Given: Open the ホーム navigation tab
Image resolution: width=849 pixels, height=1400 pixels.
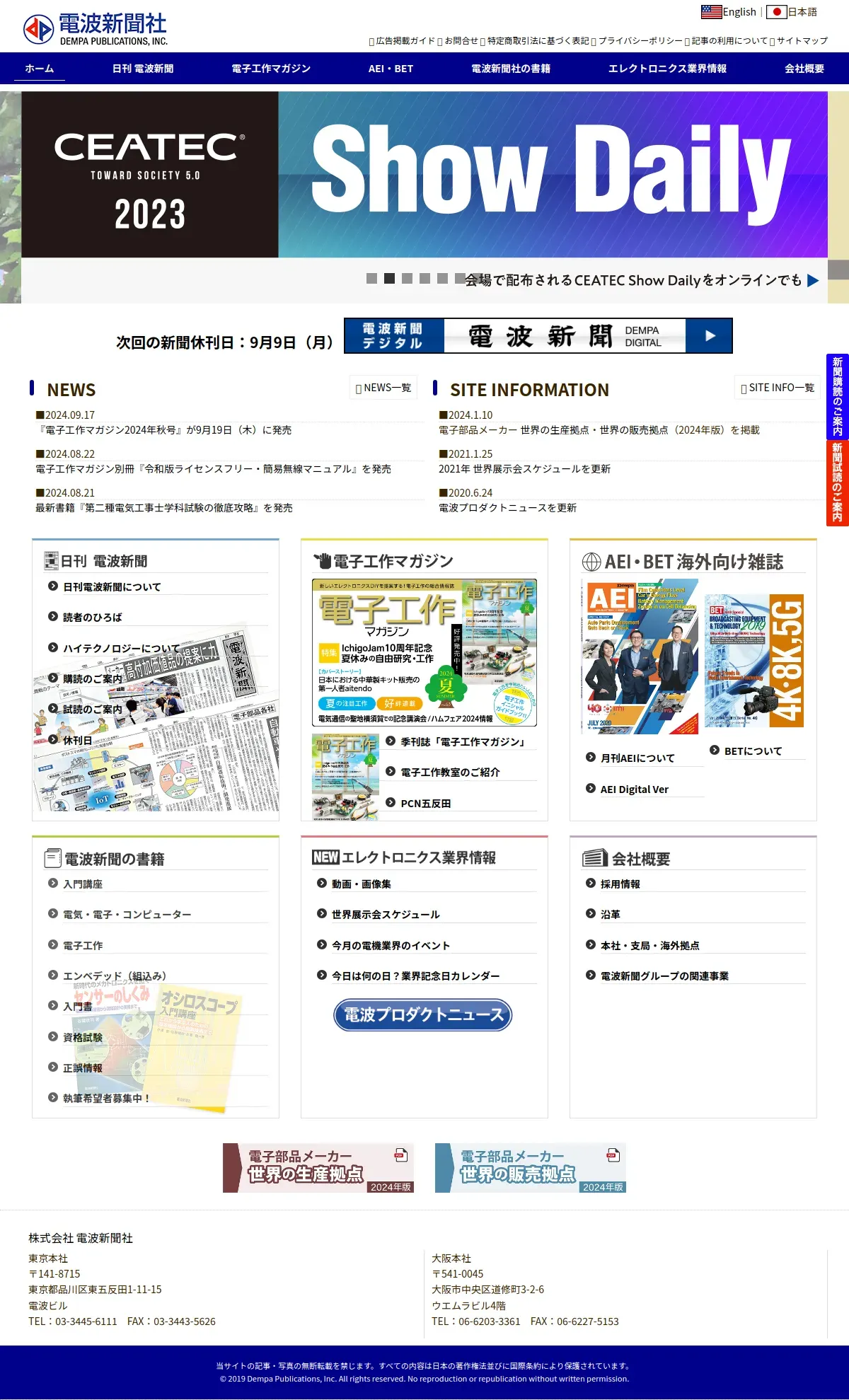Looking at the screenshot, I should pyautogui.click(x=40, y=69).
